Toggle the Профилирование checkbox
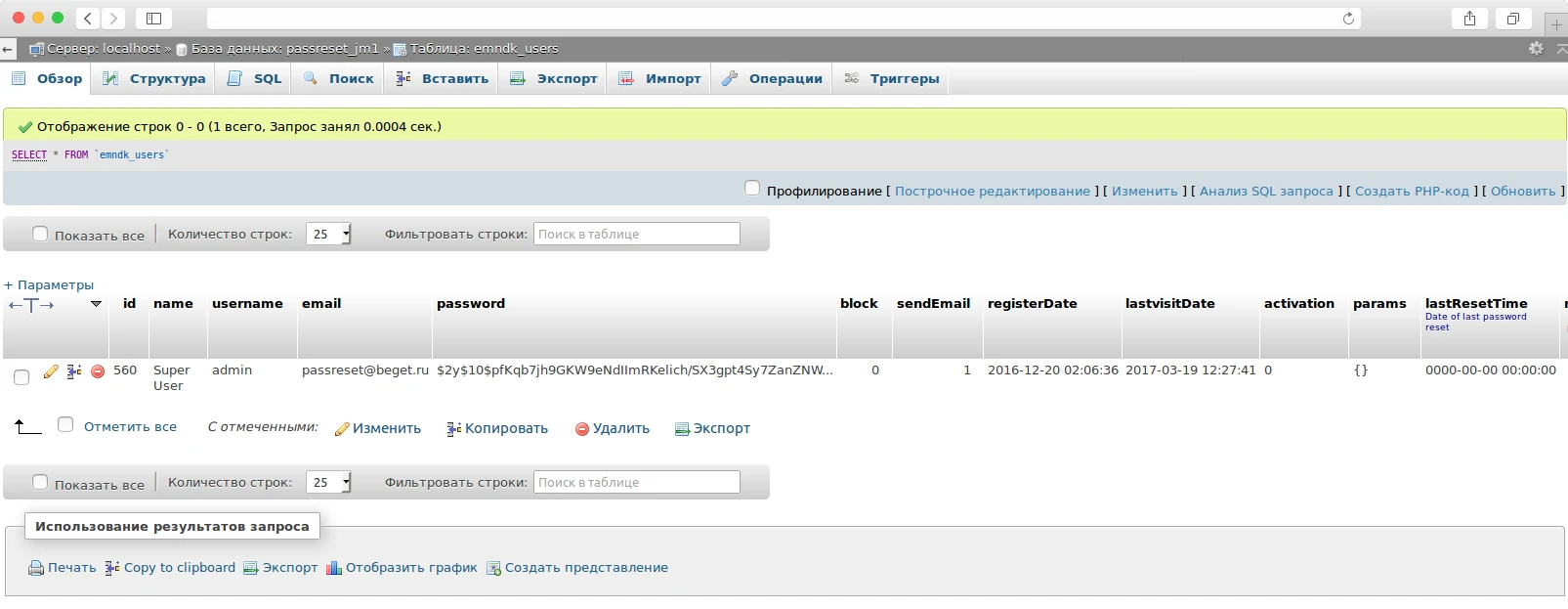Image resolution: width=1568 pixels, height=609 pixels. [752, 188]
